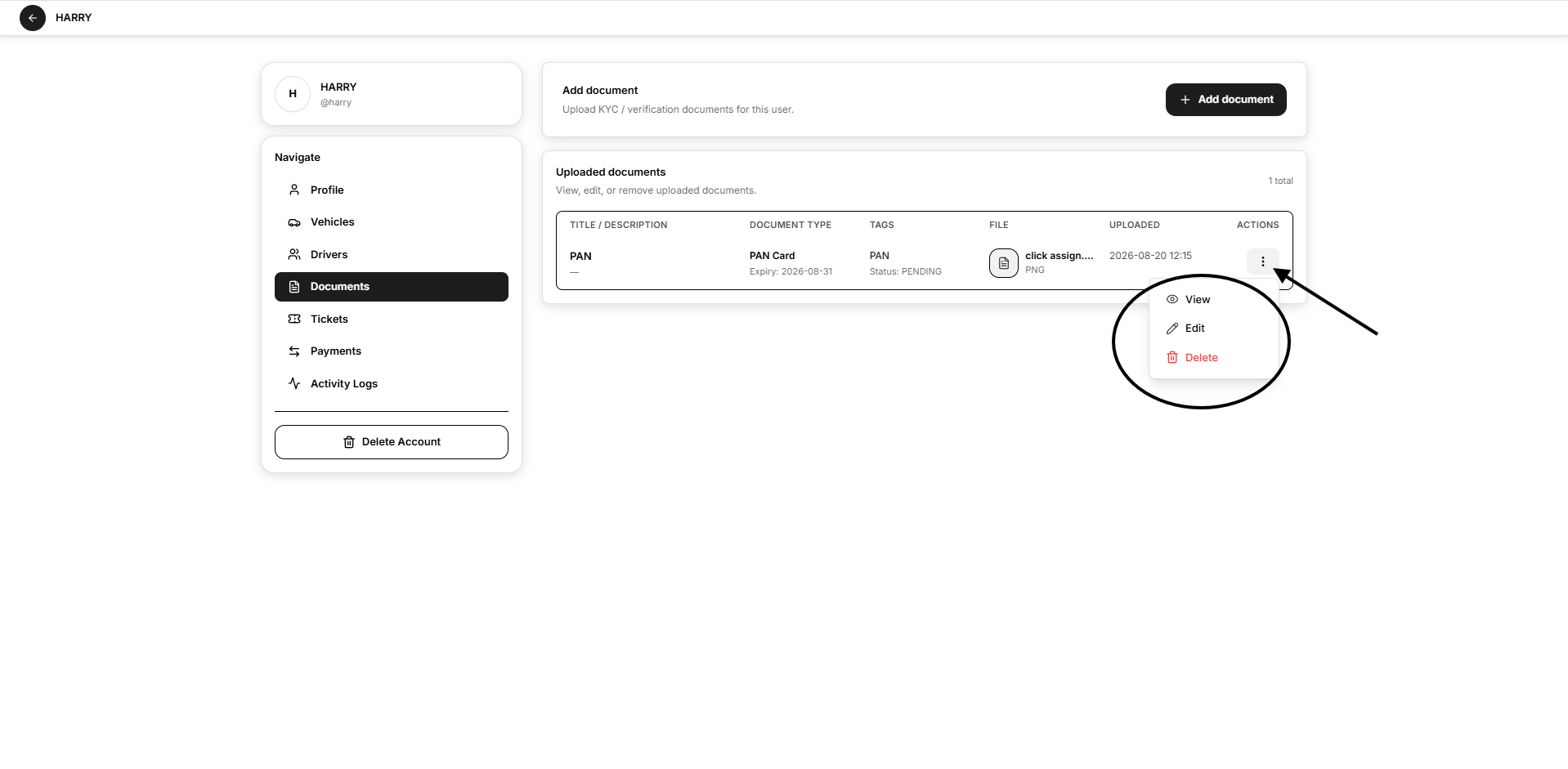Click the Drivers people icon
The width and height of the screenshot is (1568, 769).
point(294,254)
